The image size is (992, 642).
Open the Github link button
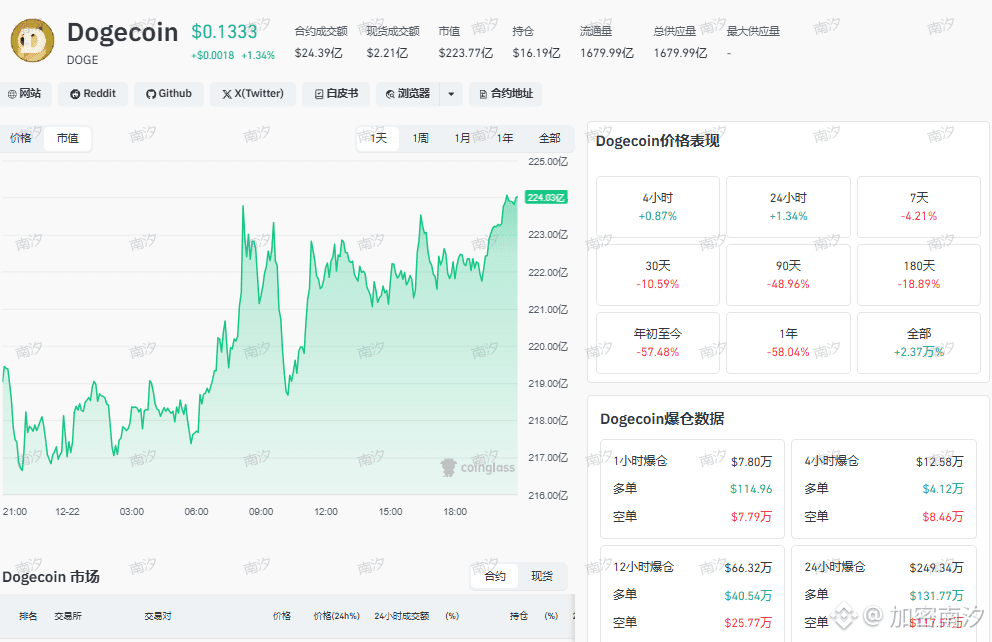click(169, 94)
